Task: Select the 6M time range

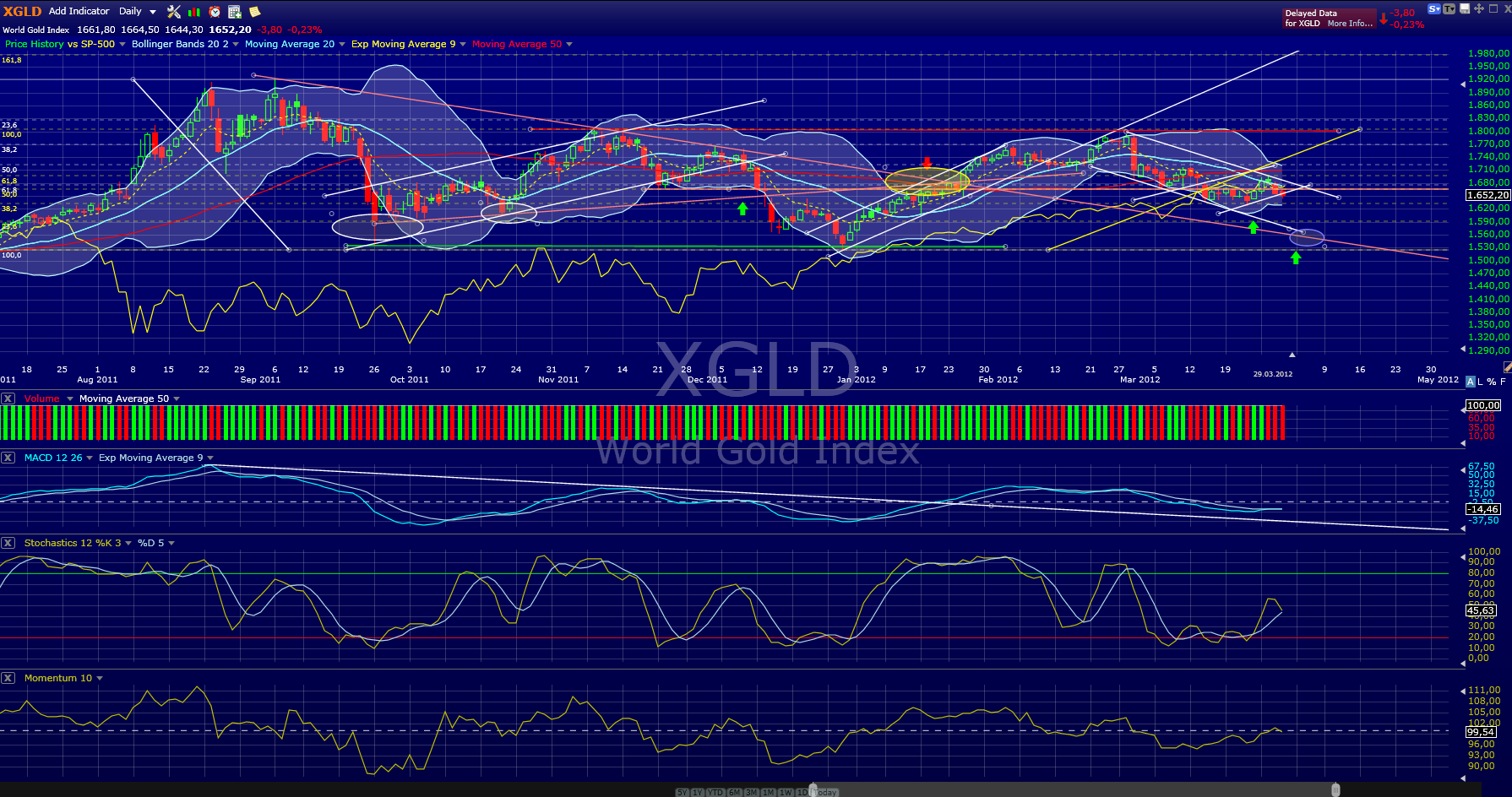Action: tap(734, 792)
